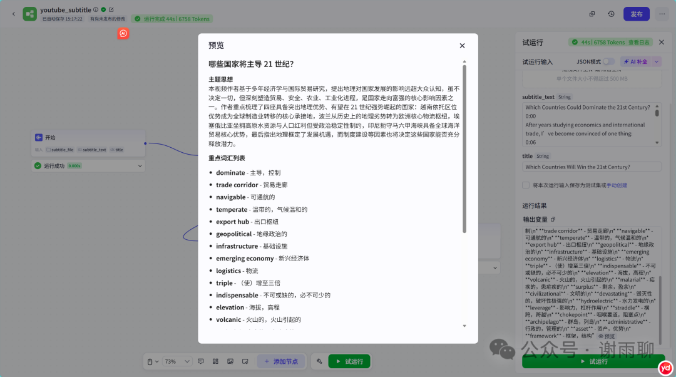This screenshot has height=378, width=677.
Task: Click the preview scrollbar down arrow
Action: pos(464,326)
